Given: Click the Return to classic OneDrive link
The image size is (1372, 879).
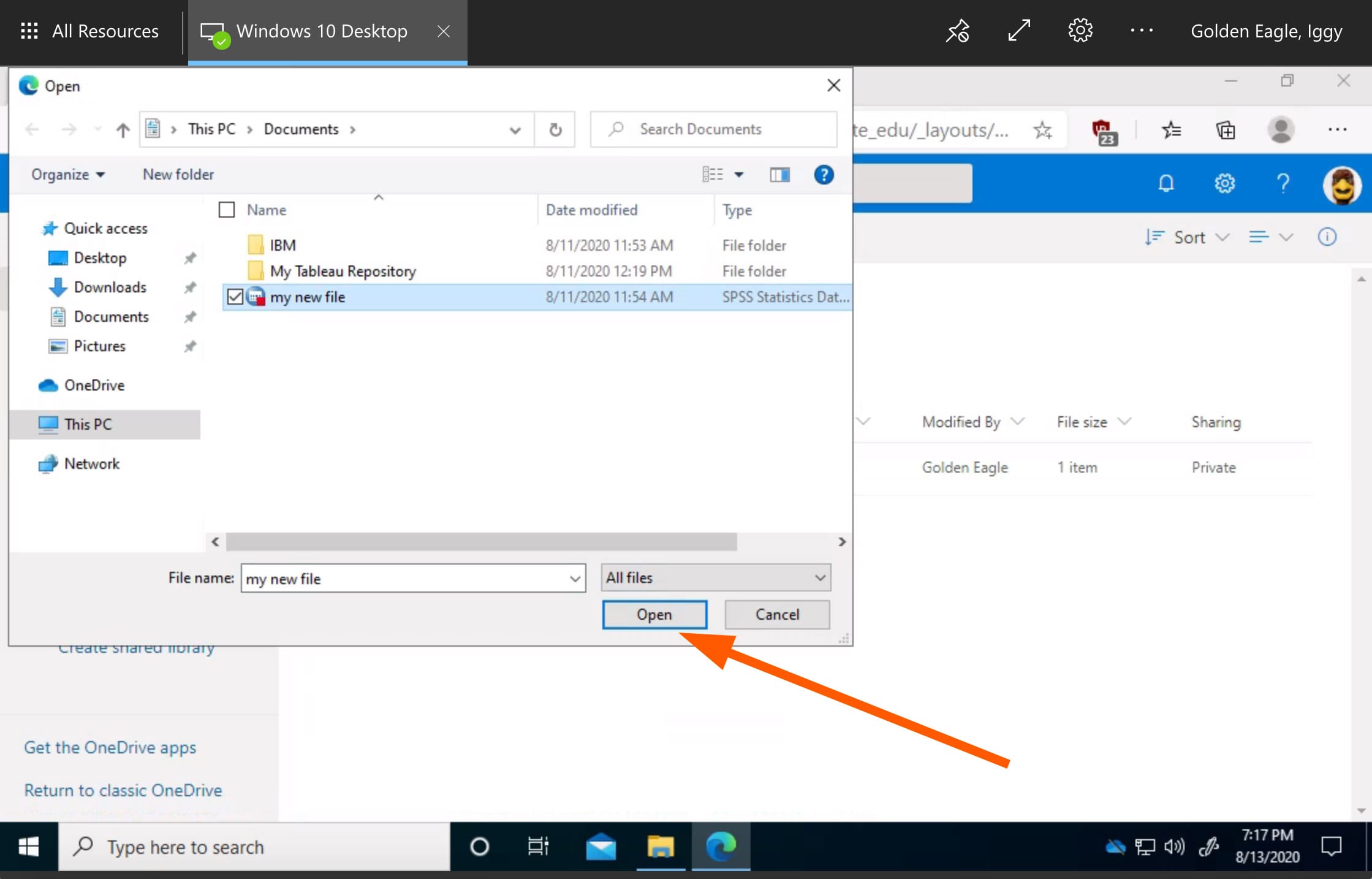Looking at the screenshot, I should 123,790.
